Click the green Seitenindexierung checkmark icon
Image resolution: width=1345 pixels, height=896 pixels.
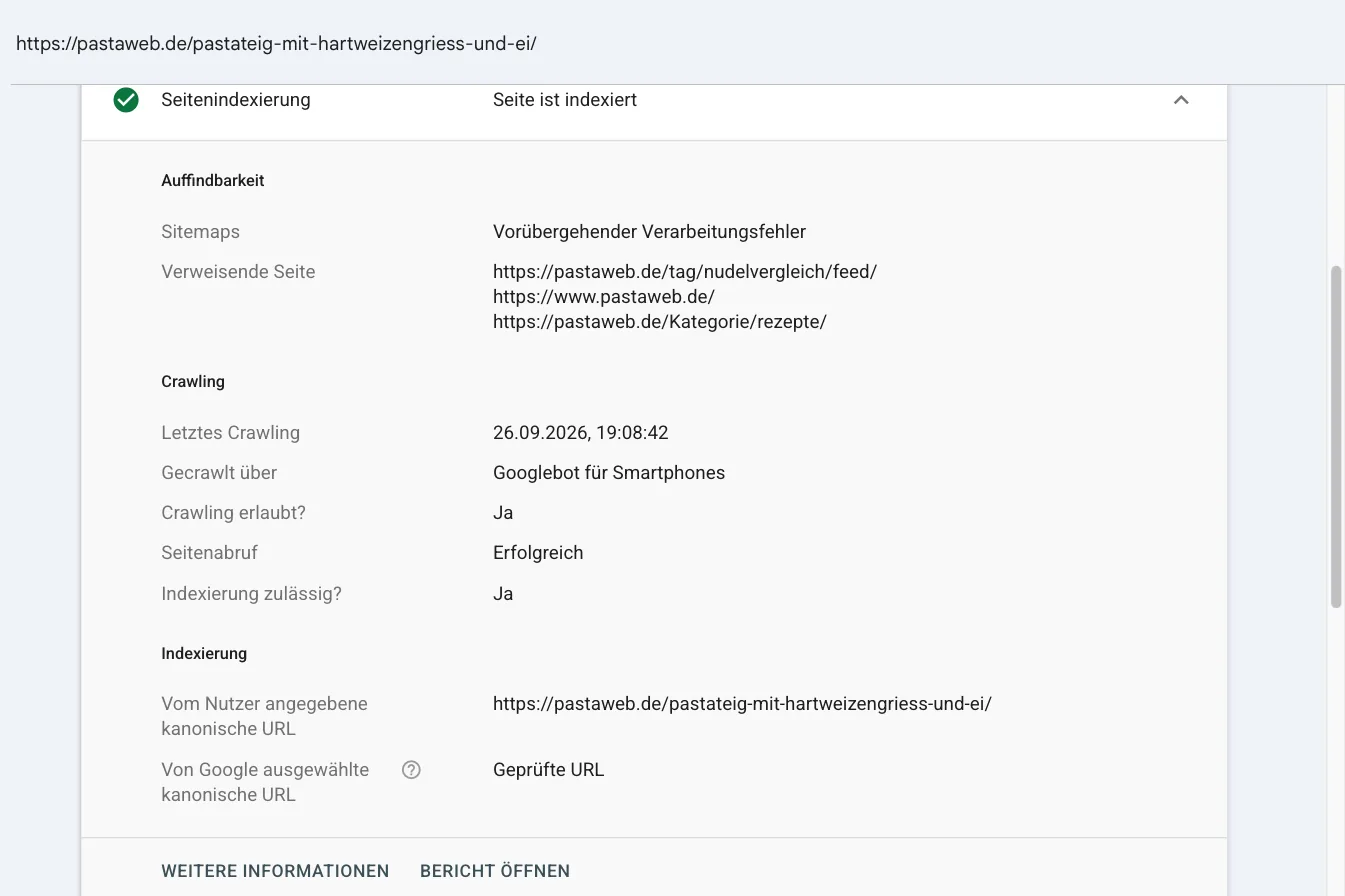click(x=126, y=100)
